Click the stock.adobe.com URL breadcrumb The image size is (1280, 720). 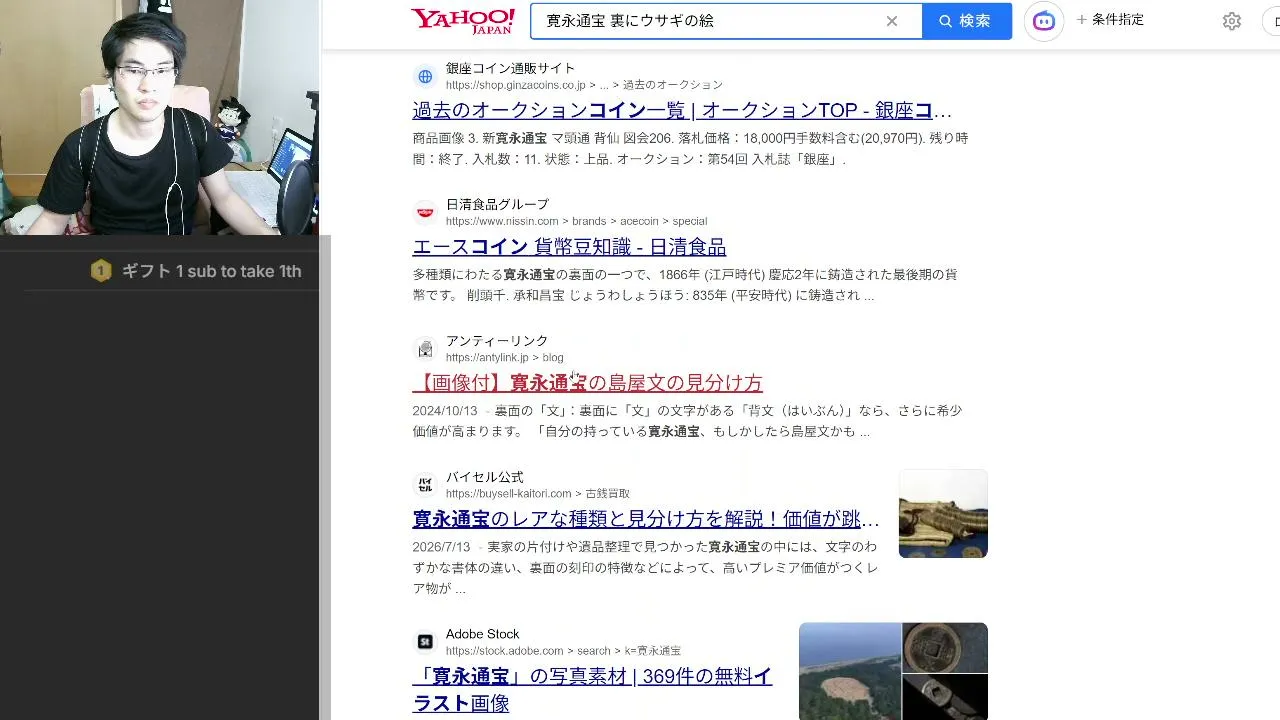(563, 650)
